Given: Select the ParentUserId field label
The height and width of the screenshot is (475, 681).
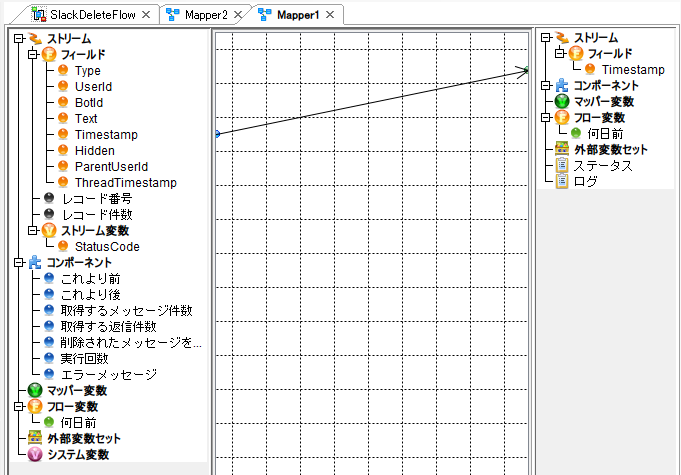Looking at the screenshot, I should [112, 167].
